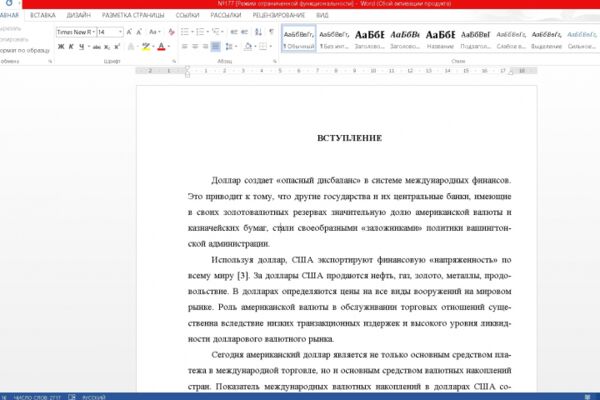Align the text to the right

[205, 46]
